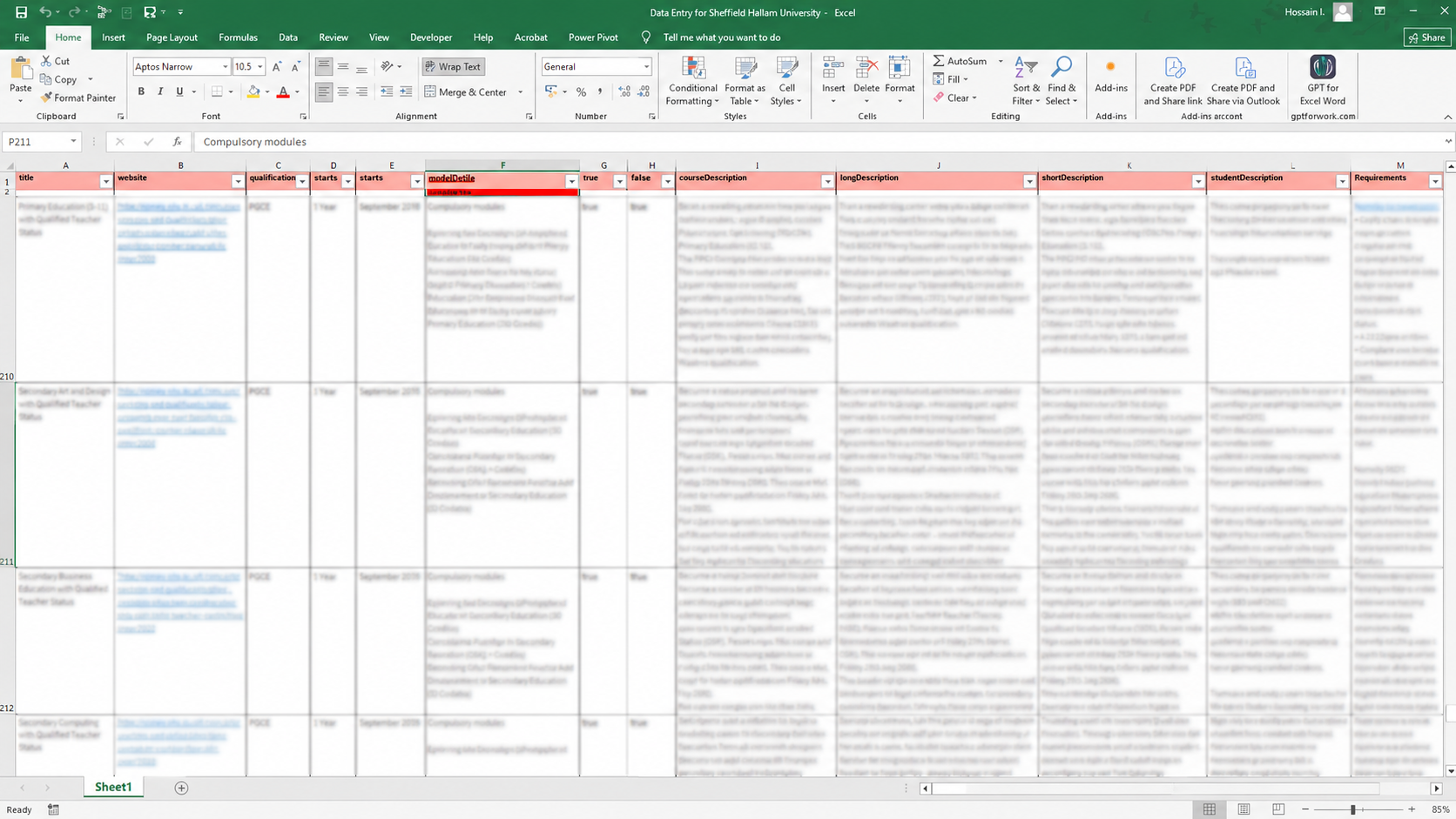Toggle Italic formatting
Viewport: 1456px width, 819px height.
point(160,91)
